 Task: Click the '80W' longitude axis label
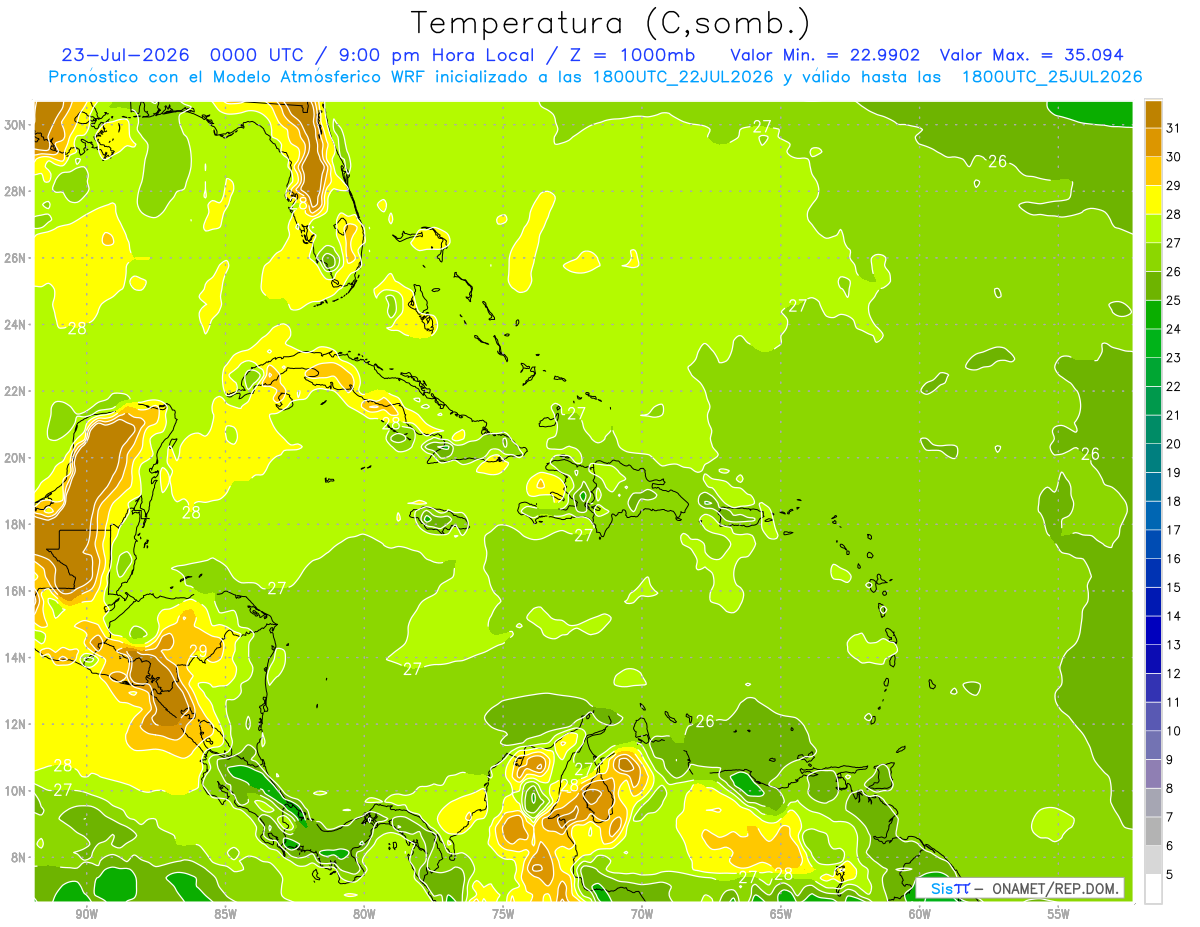click(x=364, y=914)
